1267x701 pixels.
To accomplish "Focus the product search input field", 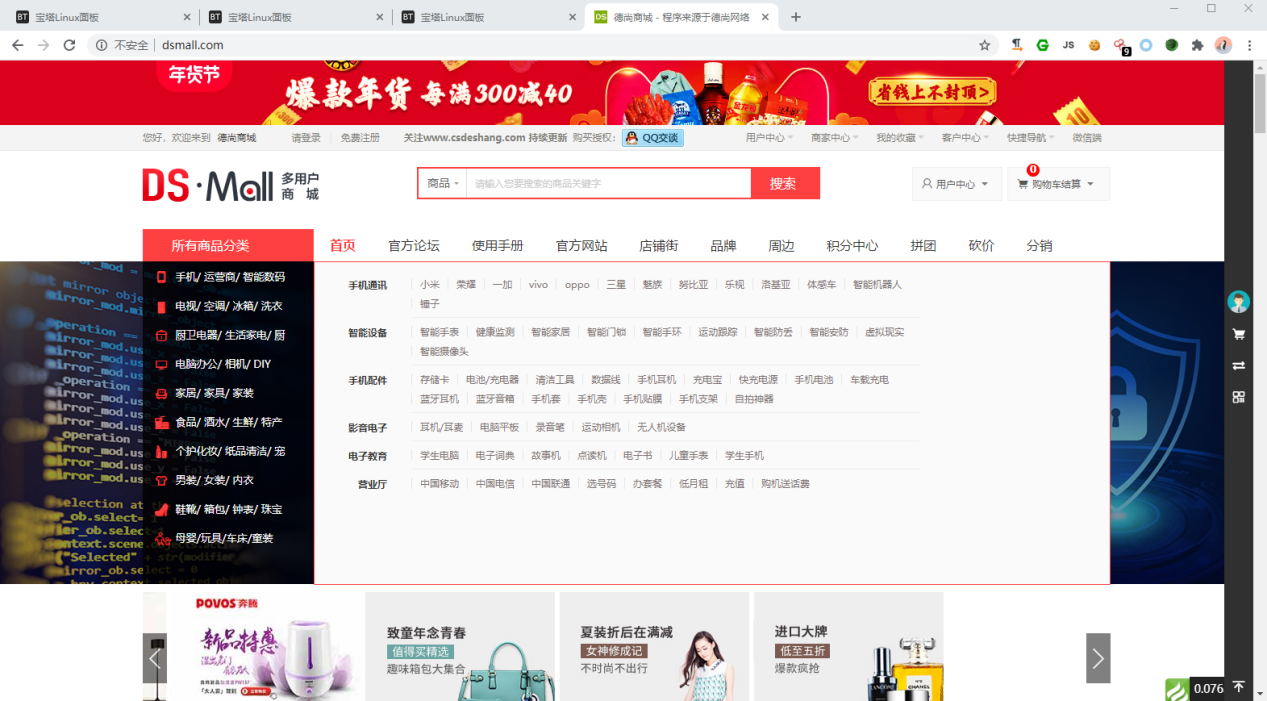I will [608, 183].
